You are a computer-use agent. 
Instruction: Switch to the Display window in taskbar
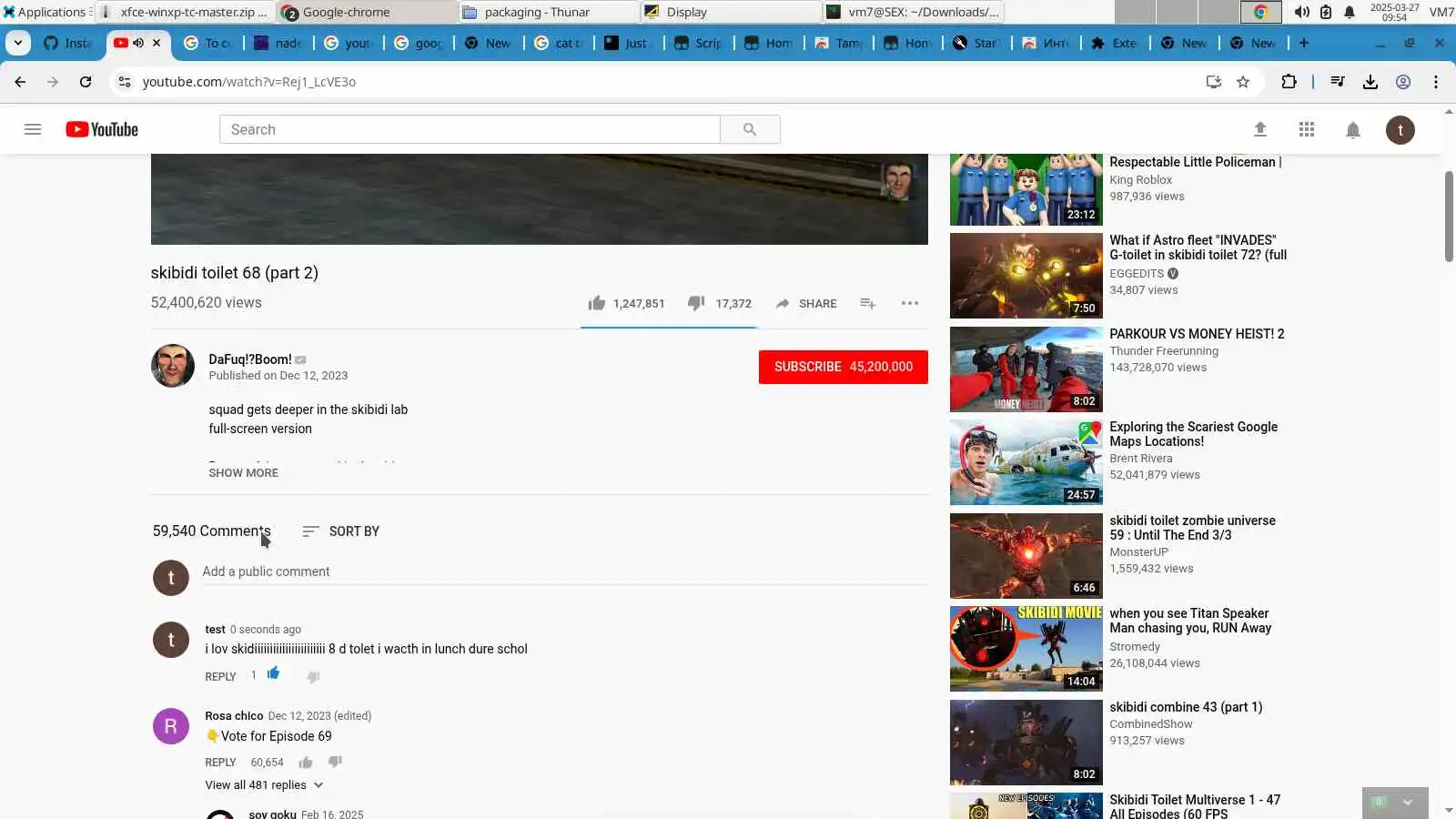731,12
